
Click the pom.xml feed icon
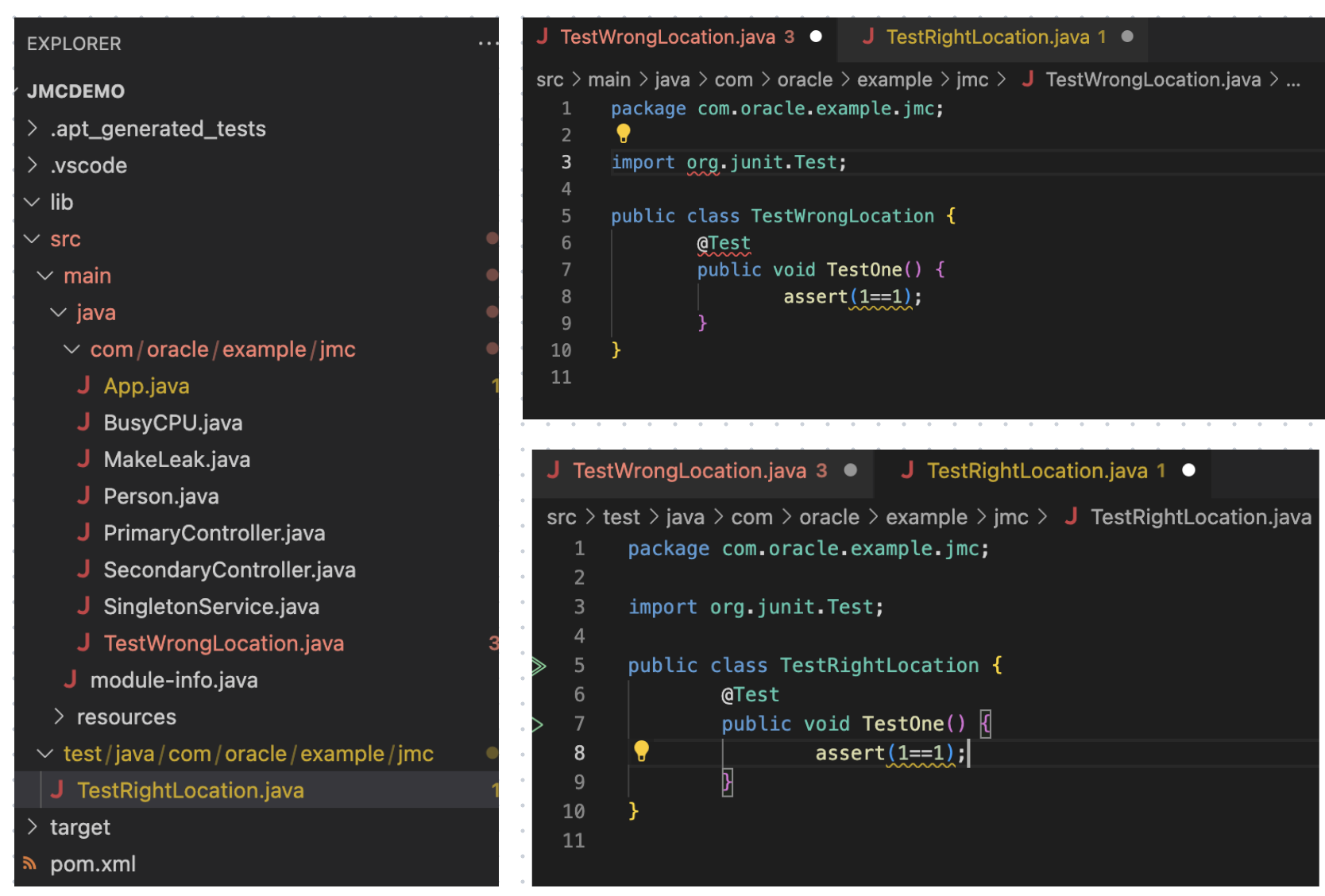pos(30,863)
